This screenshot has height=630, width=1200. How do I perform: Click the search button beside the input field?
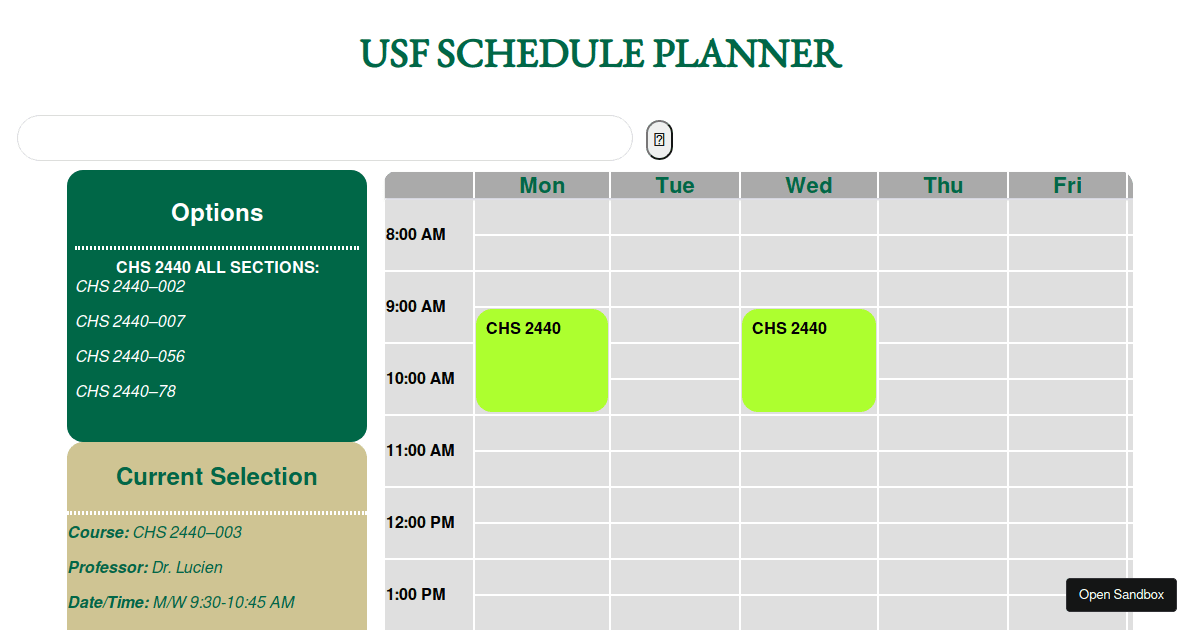(x=658, y=139)
